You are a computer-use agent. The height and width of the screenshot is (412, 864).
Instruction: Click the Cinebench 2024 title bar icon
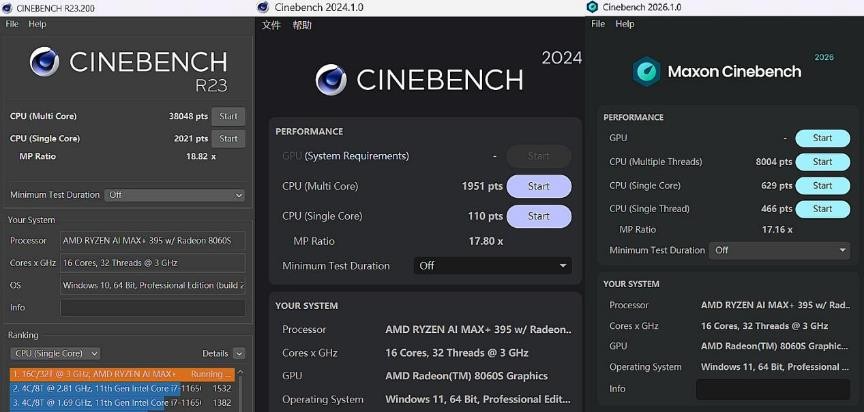tap(263, 7)
